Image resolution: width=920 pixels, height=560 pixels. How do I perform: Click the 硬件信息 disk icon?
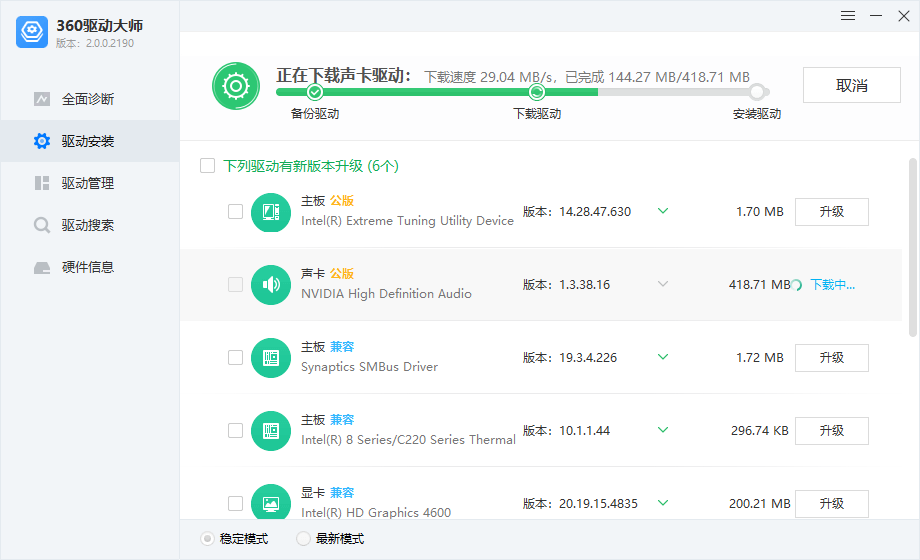click(42, 268)
